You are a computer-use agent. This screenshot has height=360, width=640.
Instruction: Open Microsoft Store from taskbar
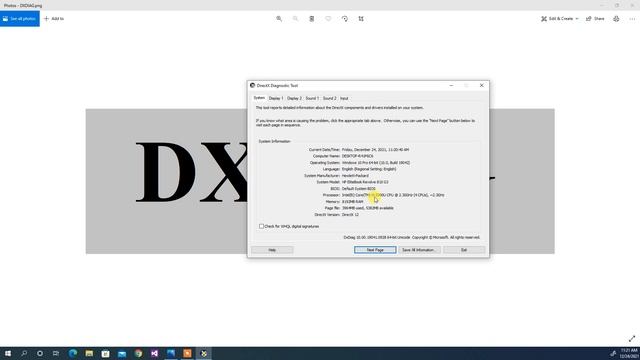point(105,353)
